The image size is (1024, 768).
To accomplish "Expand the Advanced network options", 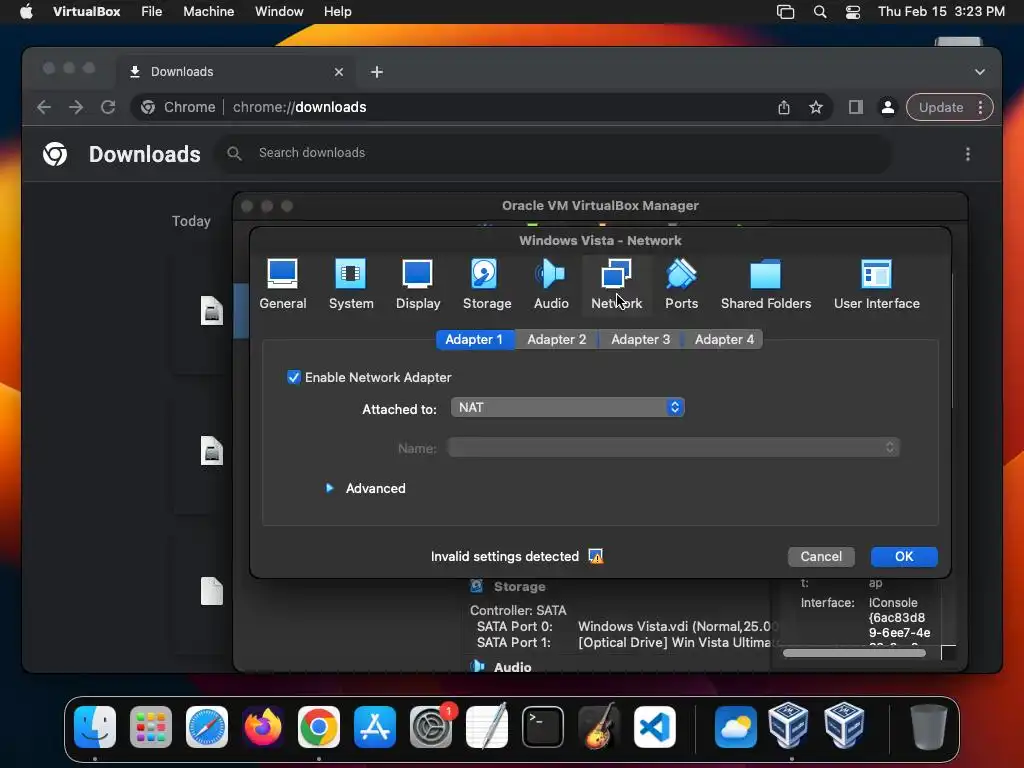I will 330,488.
